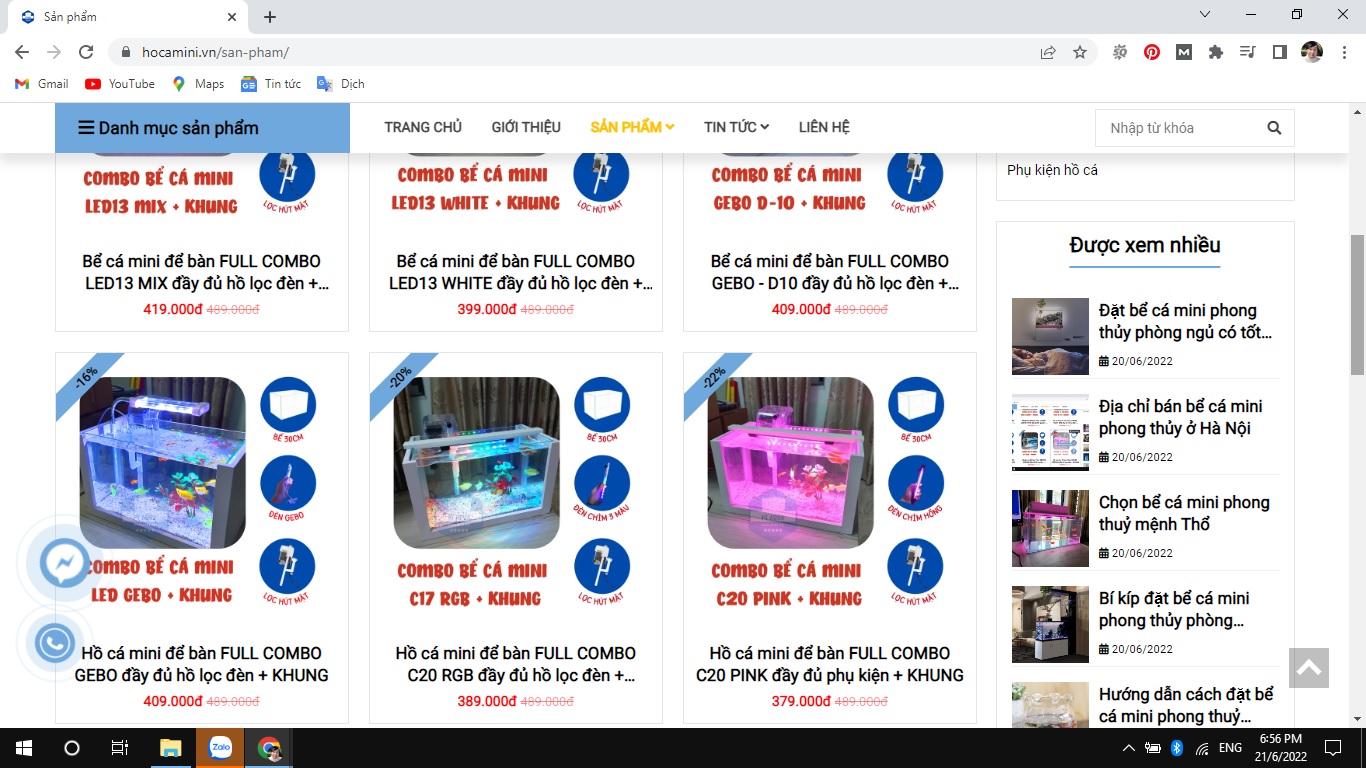Open the Maps bookmark

coord(198,84)
